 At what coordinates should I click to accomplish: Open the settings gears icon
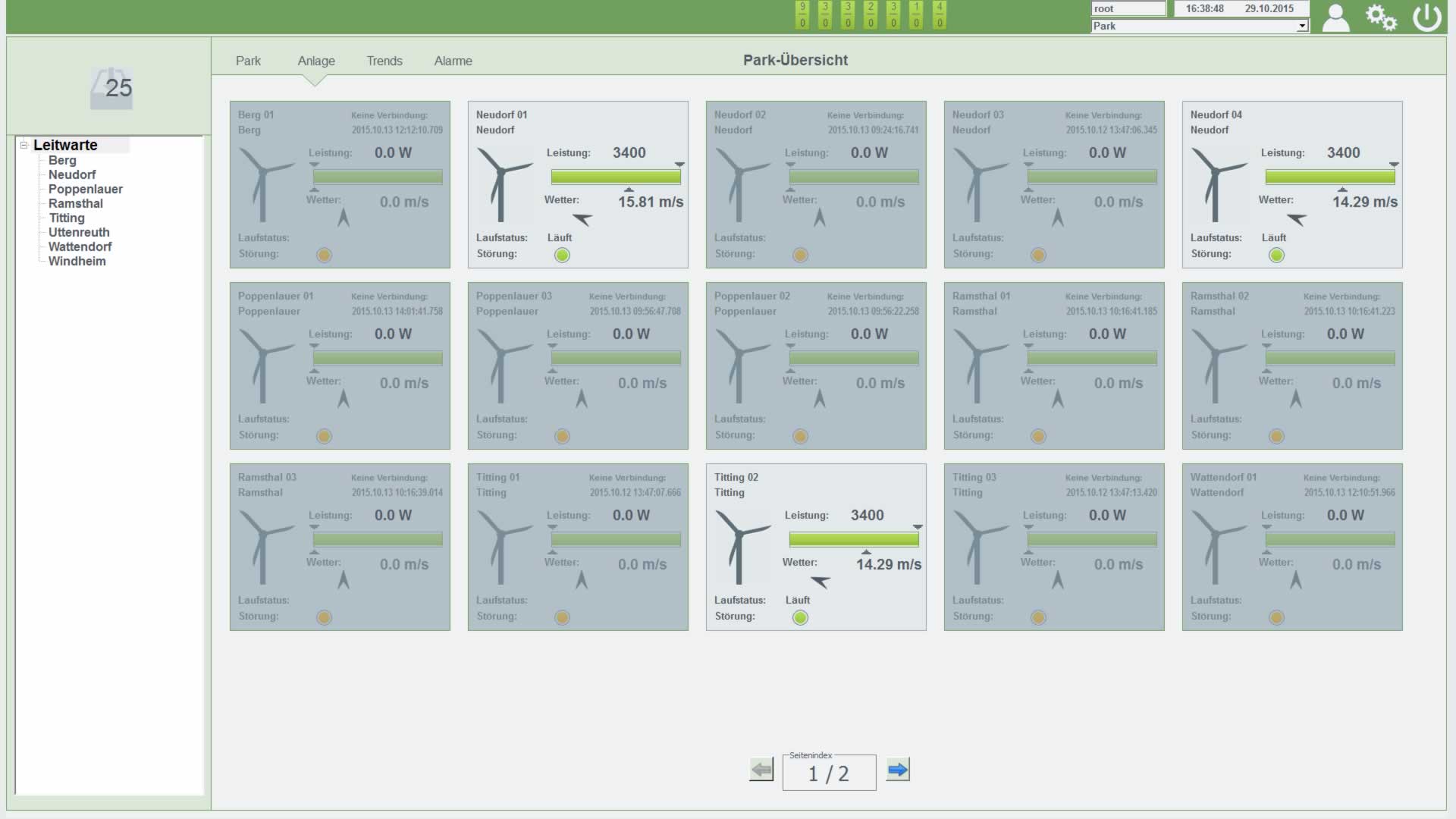click(x=1381, y=17)
